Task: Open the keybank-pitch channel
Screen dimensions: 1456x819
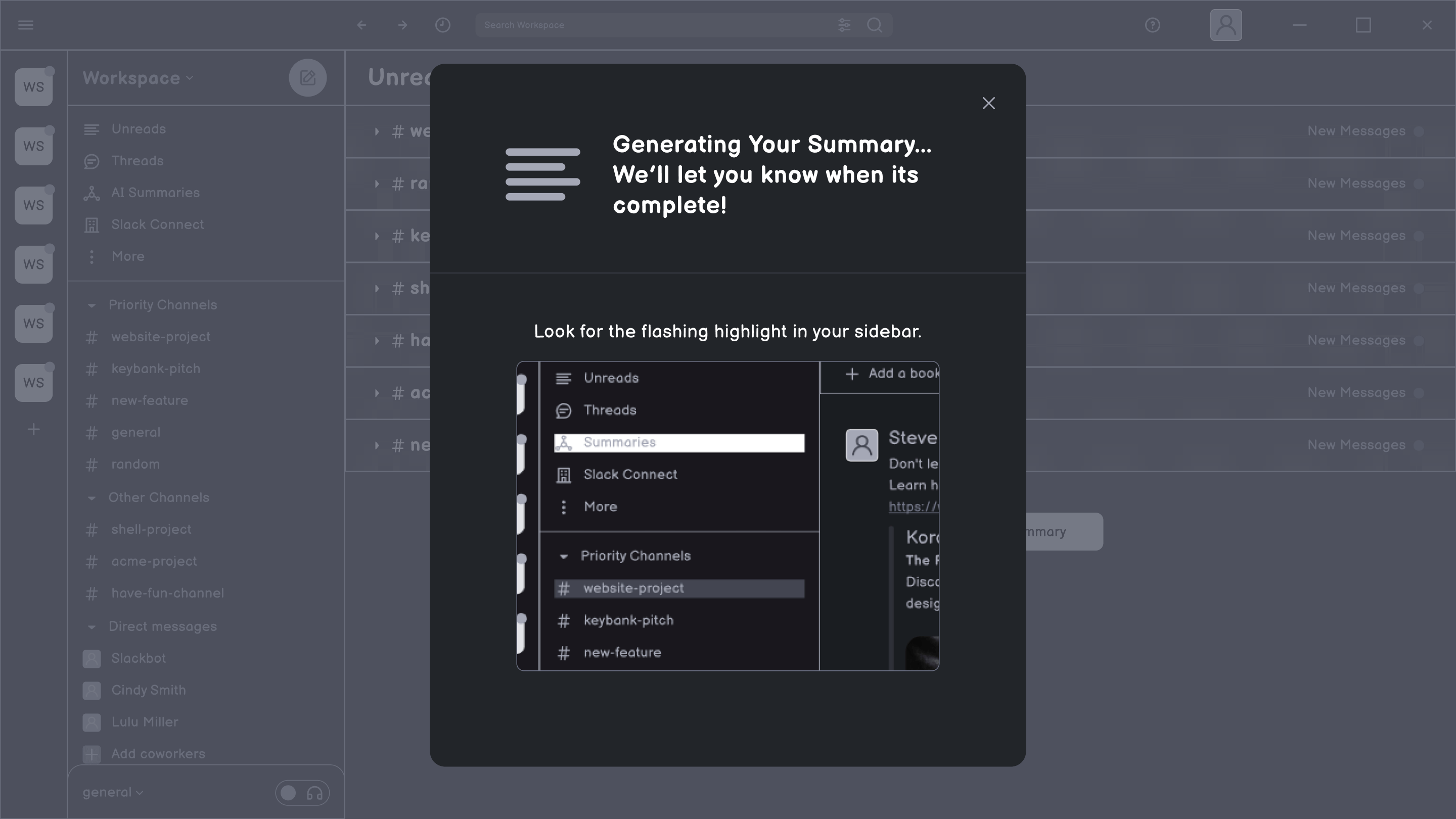Action: [x=155, y=369]
